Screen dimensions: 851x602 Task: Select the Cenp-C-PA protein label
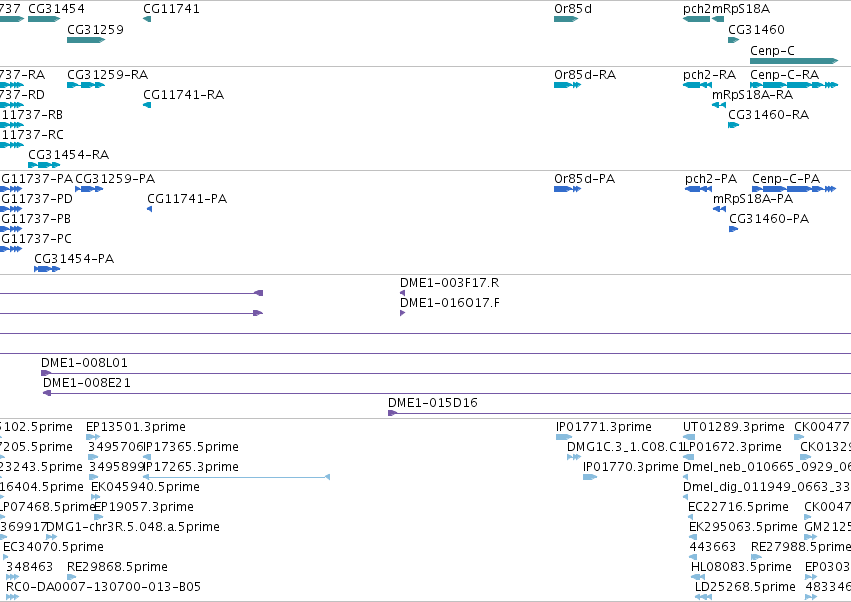(786, 179)
